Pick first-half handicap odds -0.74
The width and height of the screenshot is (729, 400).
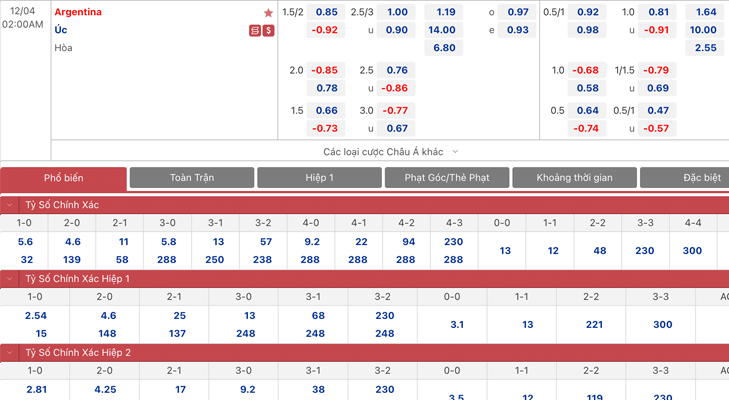587,128
